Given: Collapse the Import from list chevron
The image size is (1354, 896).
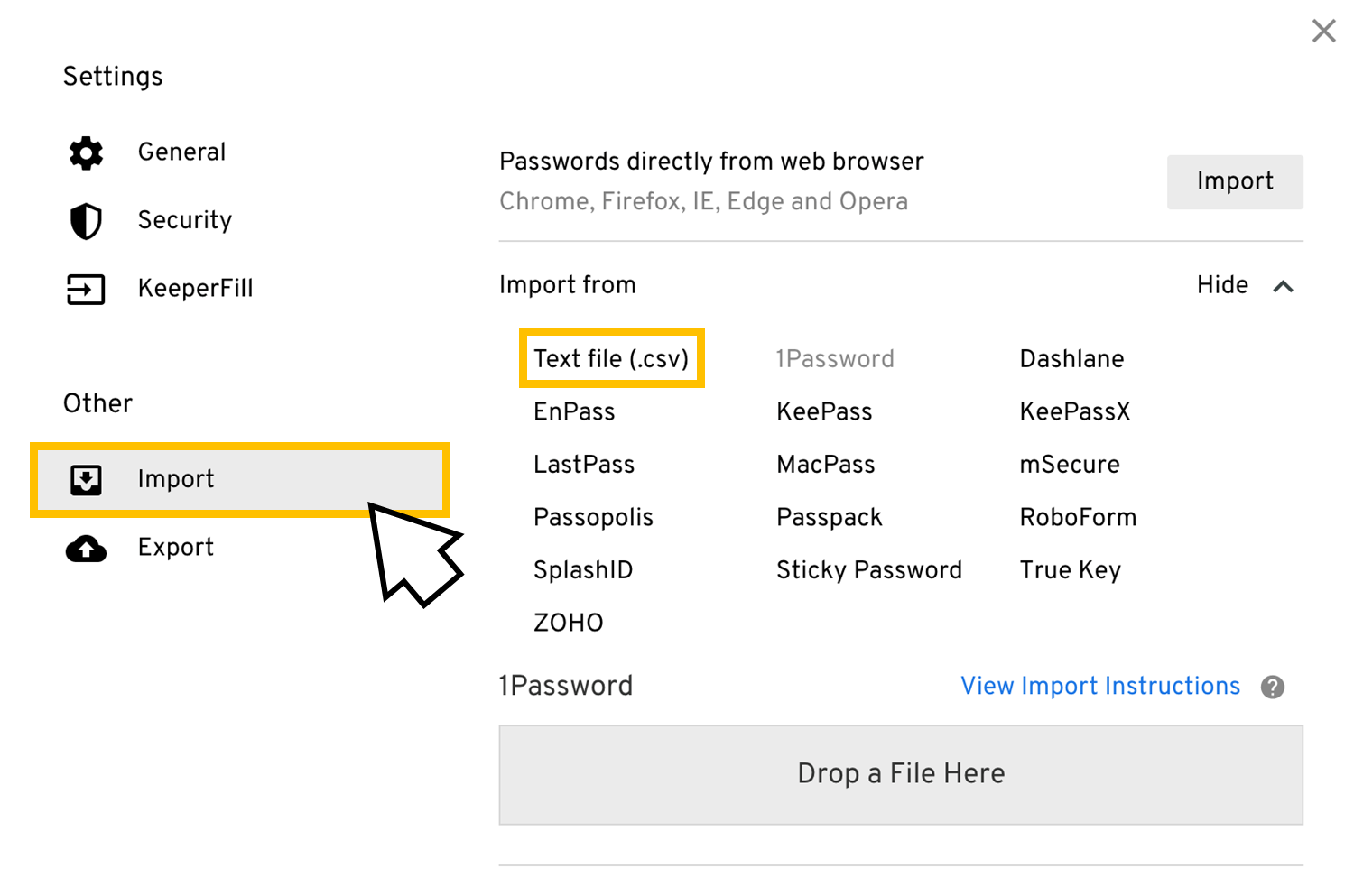Looking at the screenshot, I should point(1283,287).
